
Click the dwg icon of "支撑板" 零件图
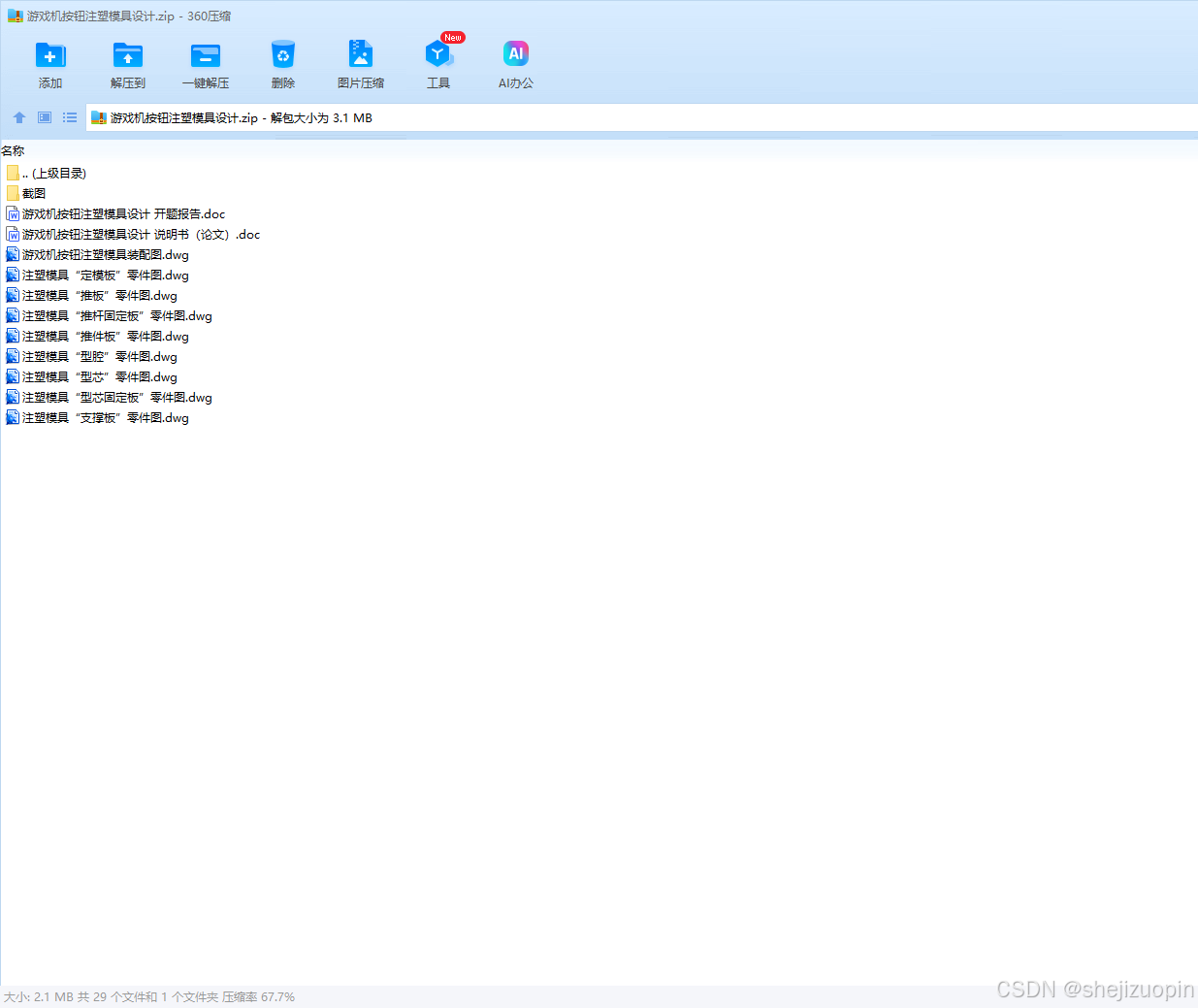point(13,417)
